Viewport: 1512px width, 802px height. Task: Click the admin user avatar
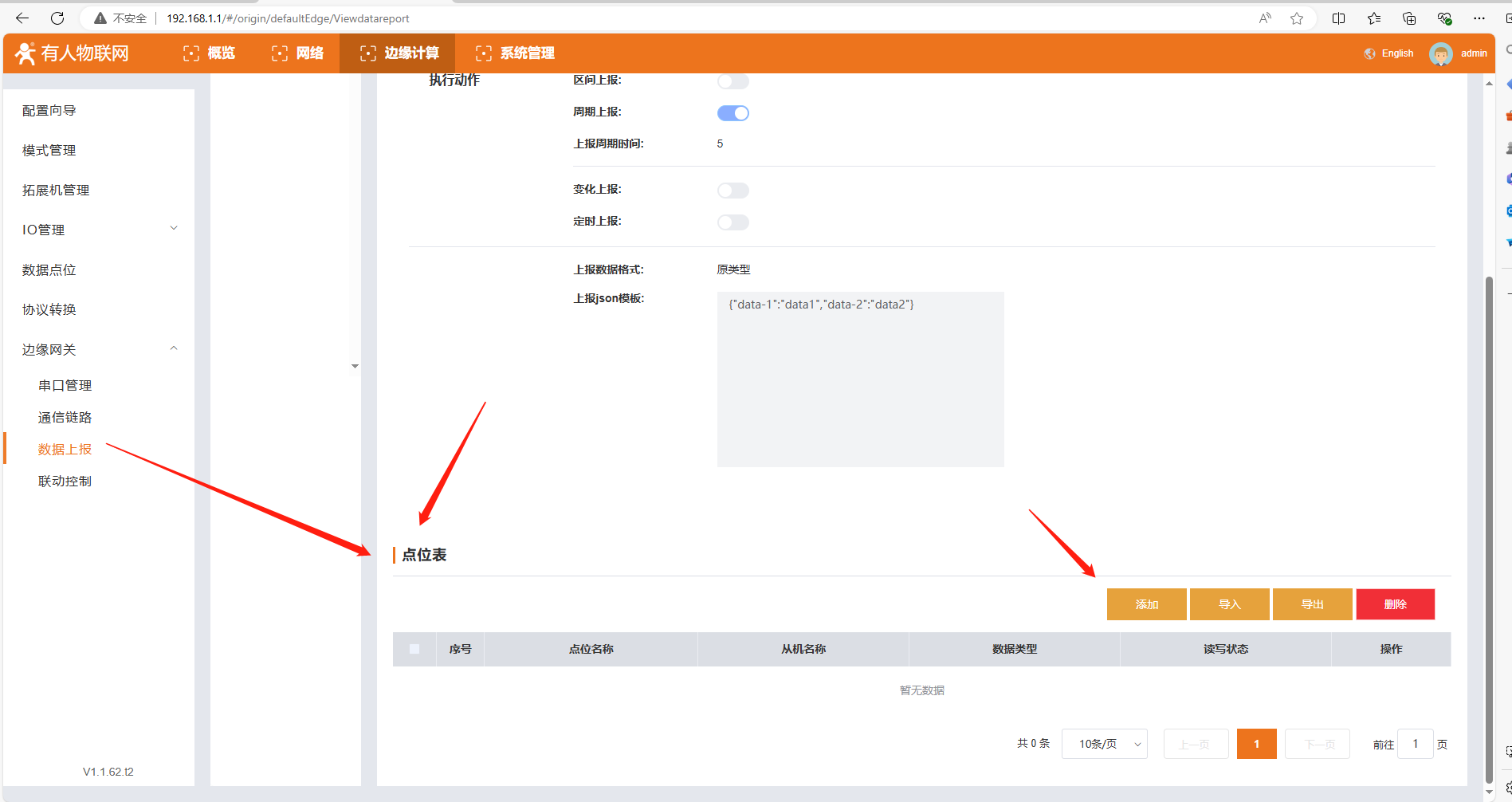point(1440,53)
